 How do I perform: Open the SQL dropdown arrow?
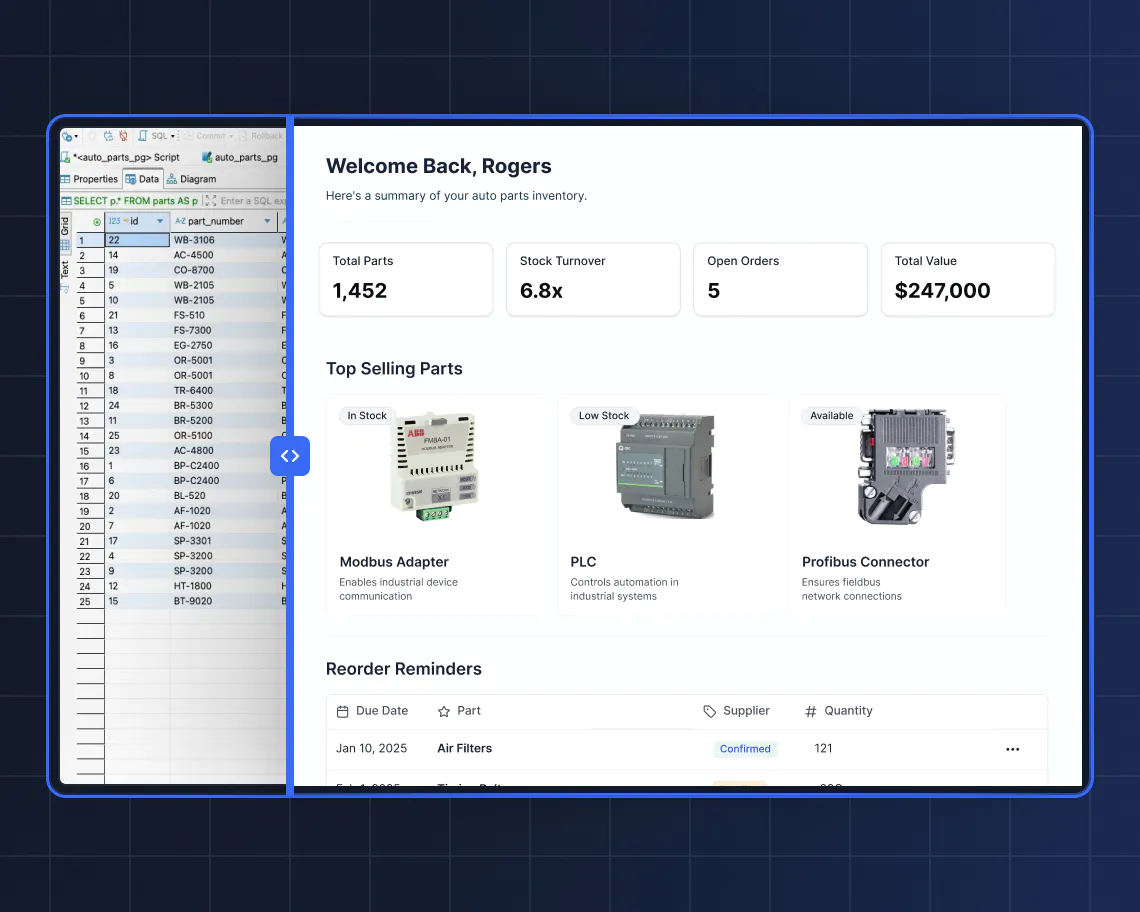[x=173, y=137]
